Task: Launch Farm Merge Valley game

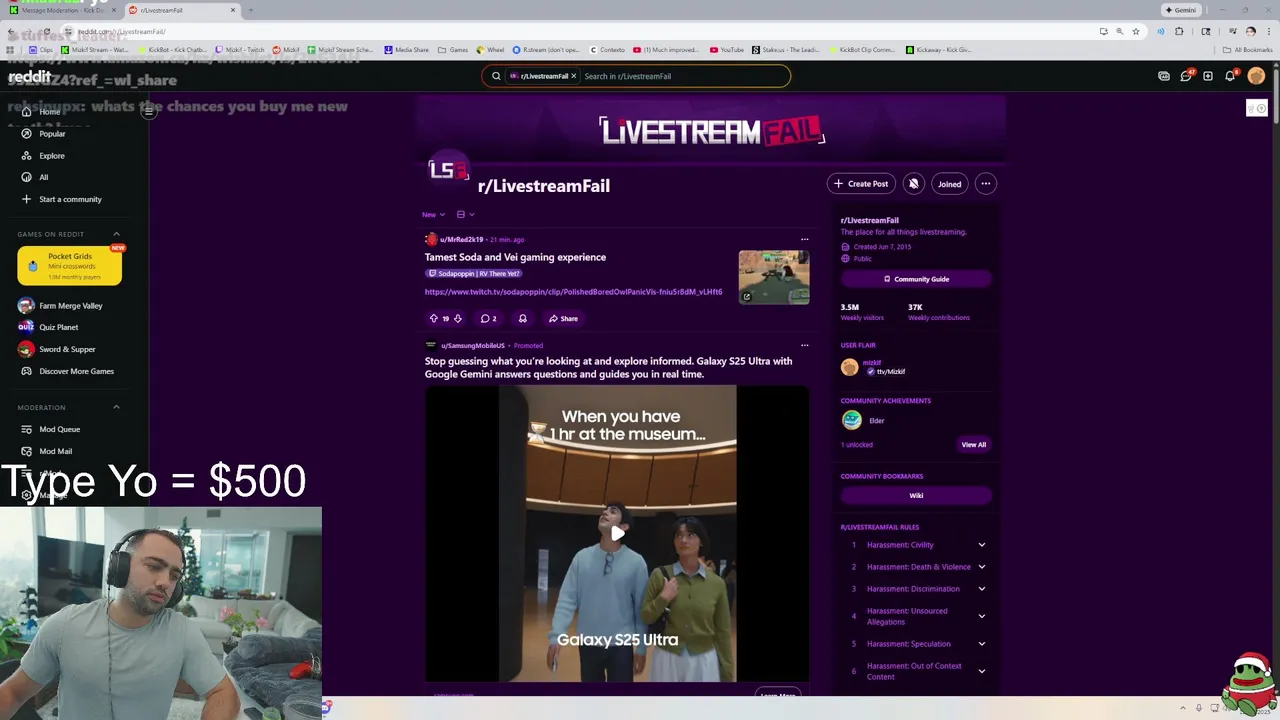Action: click(70, 306)
